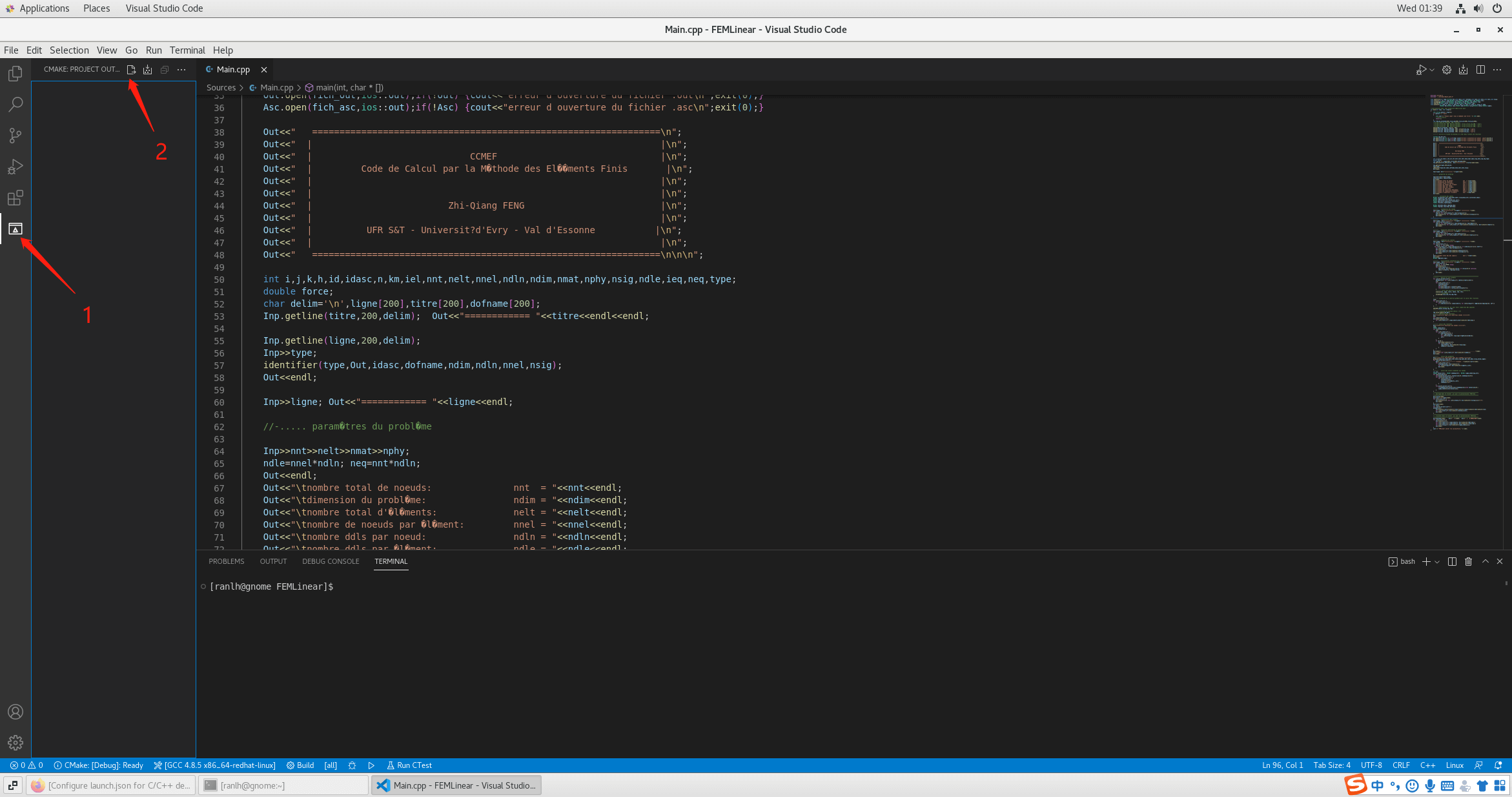Change the [all] build target
1512x797 pixels.
(331, 765)
